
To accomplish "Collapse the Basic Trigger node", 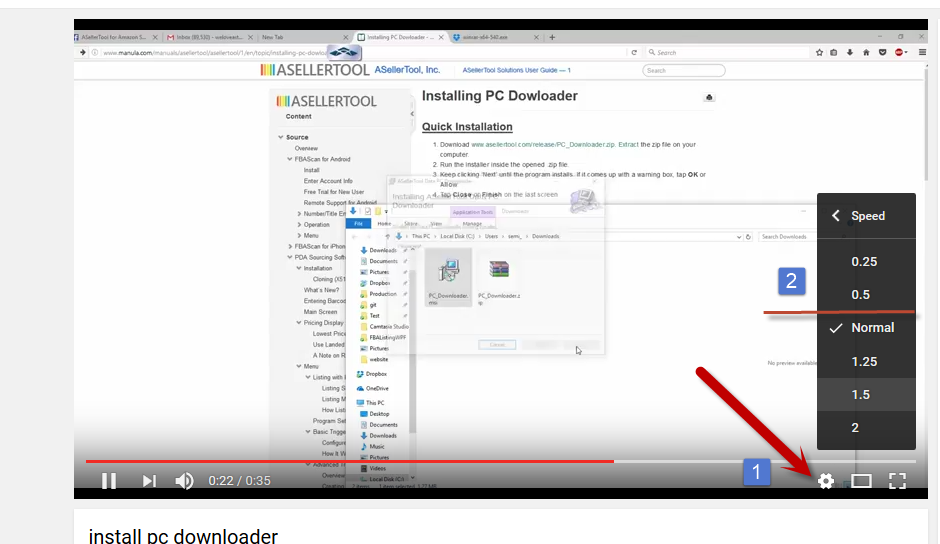I will pos(308,432).
